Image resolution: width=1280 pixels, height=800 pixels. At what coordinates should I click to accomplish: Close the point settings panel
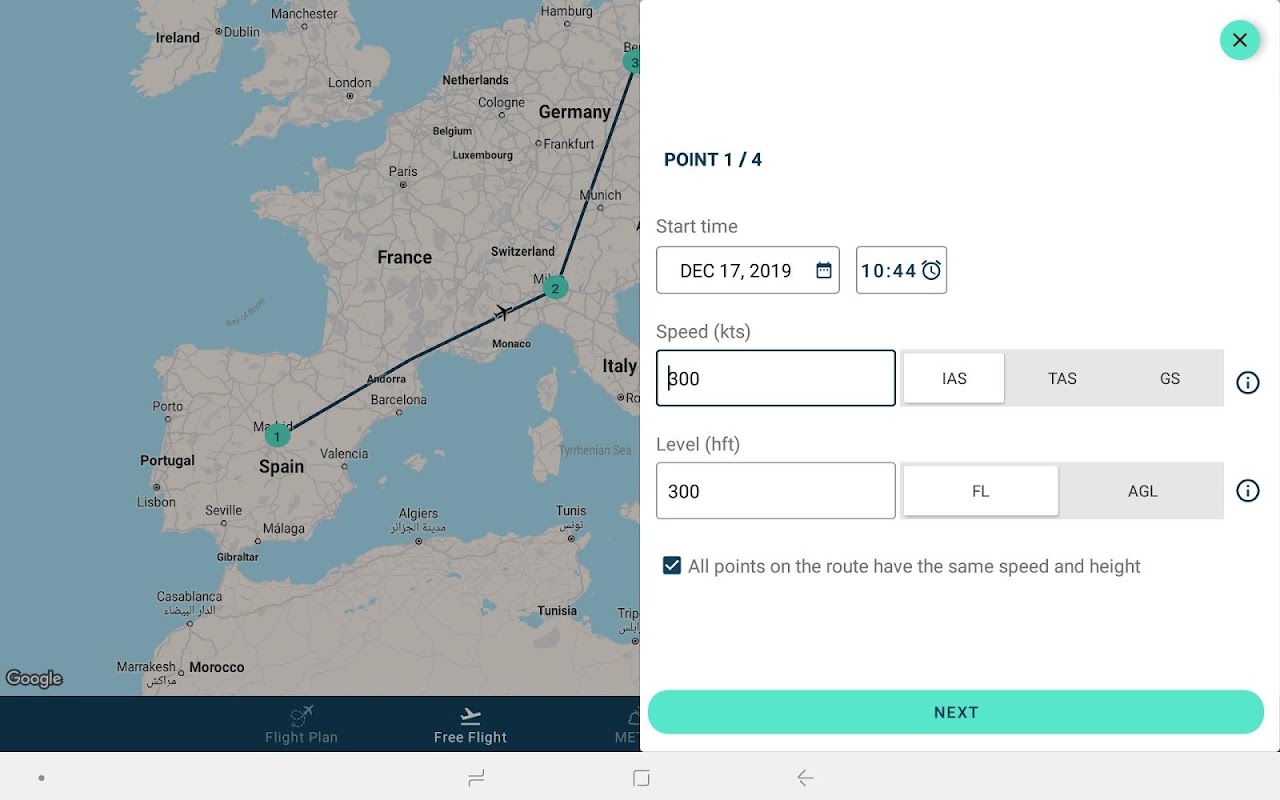1239,40
